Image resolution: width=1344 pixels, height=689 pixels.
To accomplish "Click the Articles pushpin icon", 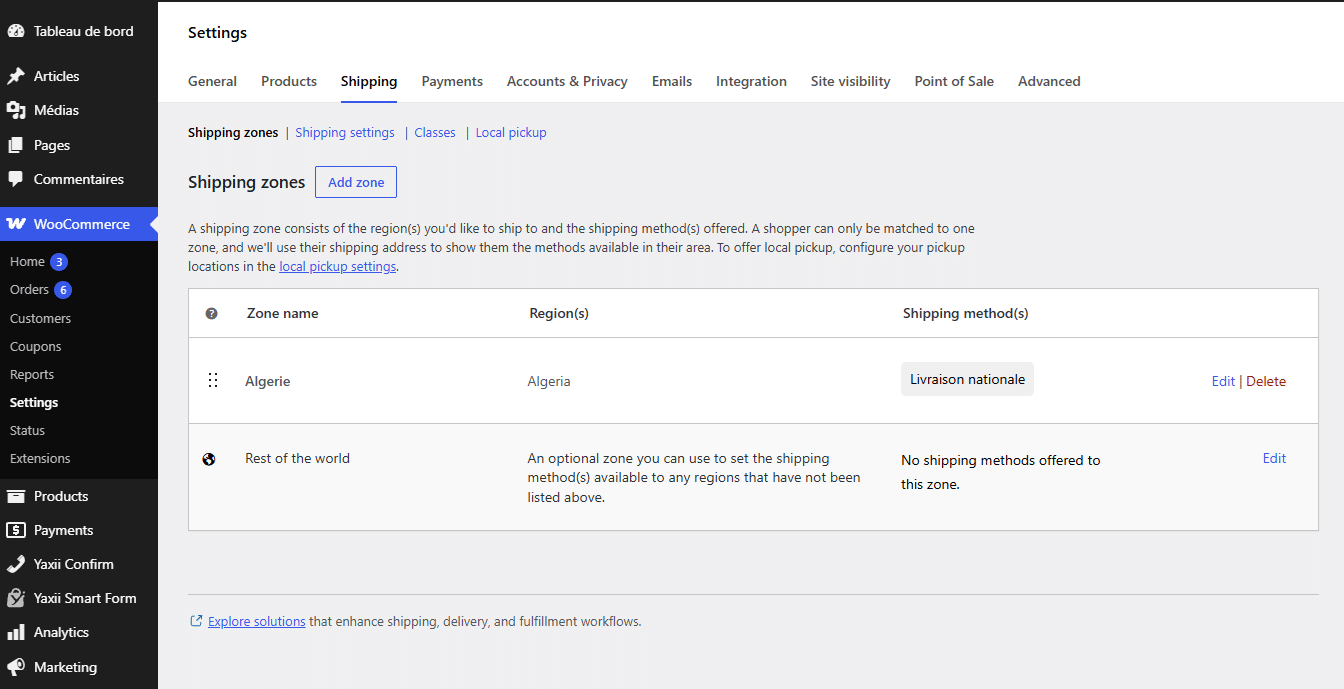I will (x=15, y=76).
